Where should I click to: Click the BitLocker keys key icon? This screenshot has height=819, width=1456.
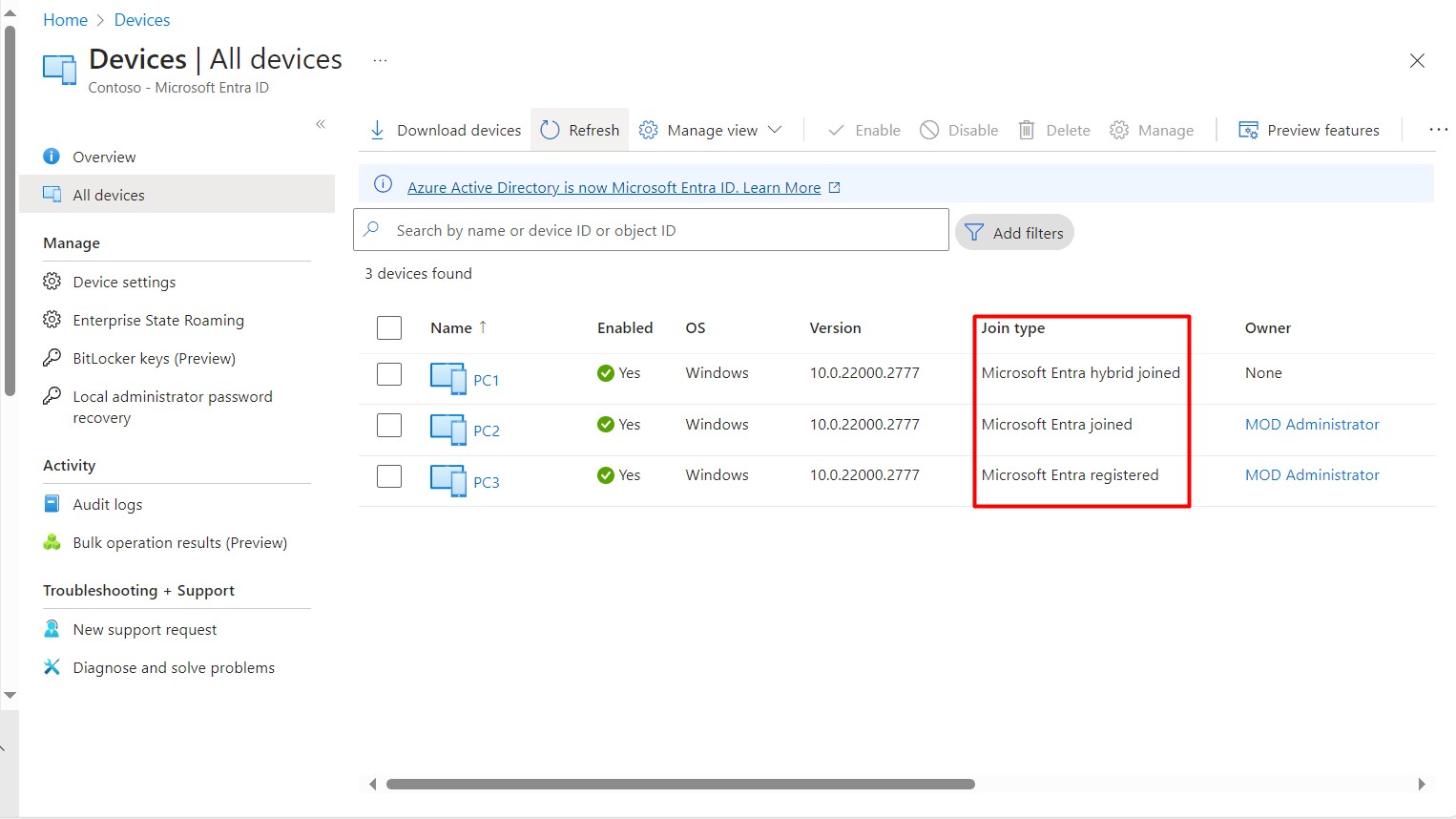pyautogui.click(x=52, y=358)
